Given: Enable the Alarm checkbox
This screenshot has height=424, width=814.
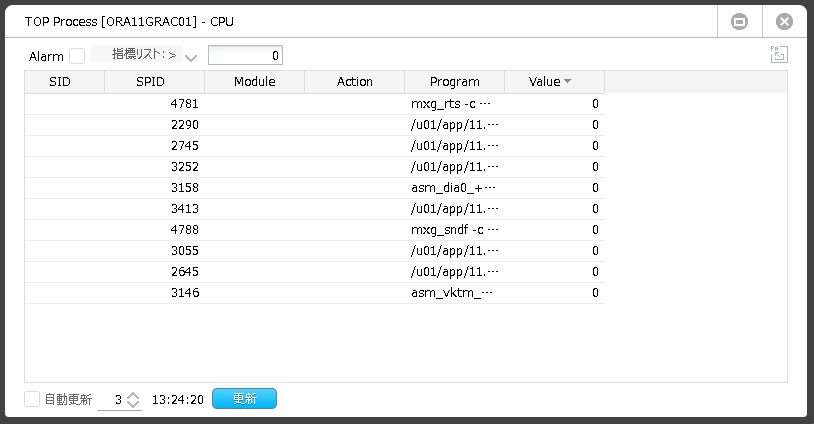Looking at the screenshot, I should (x=77, y=56).
